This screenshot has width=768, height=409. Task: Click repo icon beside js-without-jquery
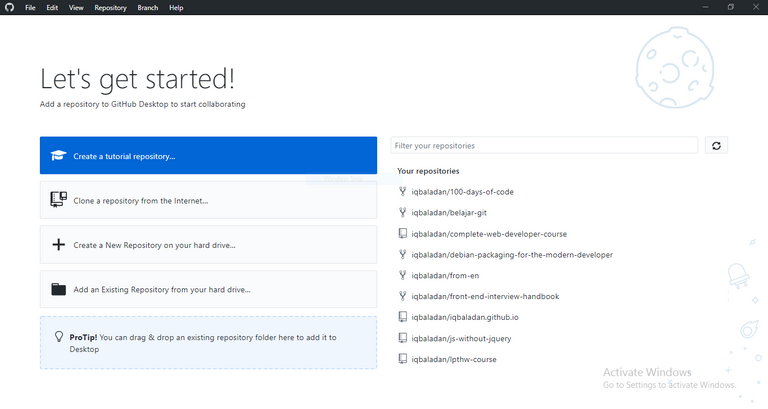pos(403,337)
